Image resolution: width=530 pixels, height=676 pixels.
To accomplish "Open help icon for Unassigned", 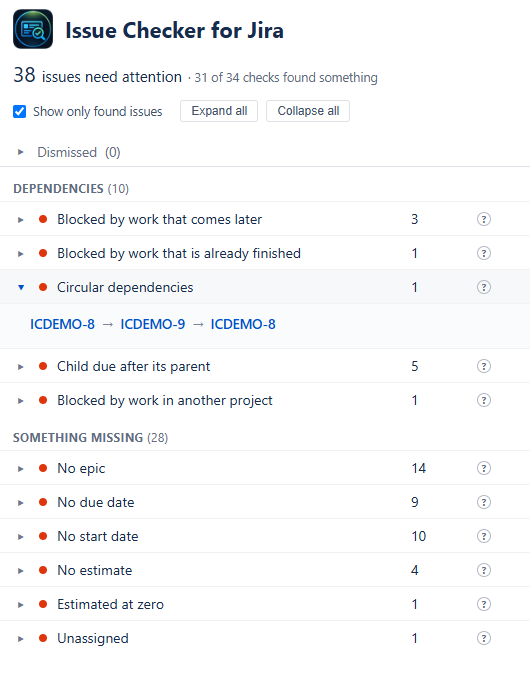I will pyautogui.click(x=483, y=639).
